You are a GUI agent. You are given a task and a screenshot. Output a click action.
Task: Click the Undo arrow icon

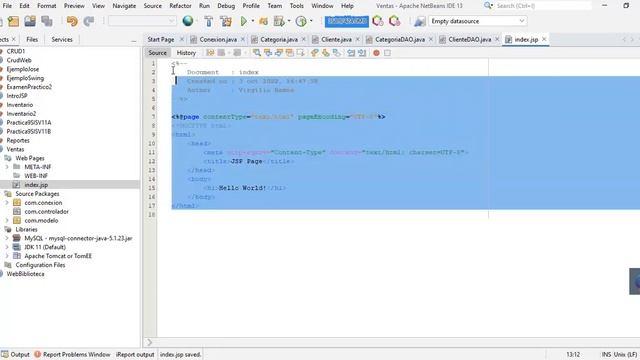click(72, 21)
